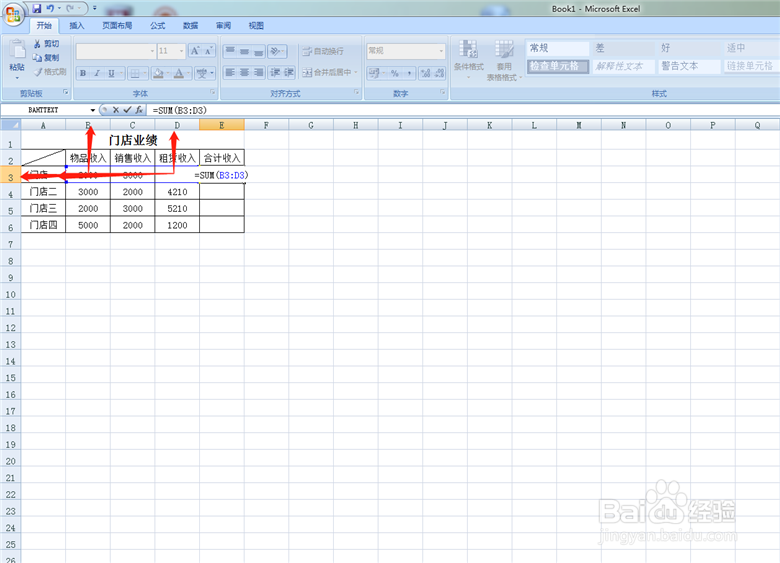780x563 pixels.
Task: Open the 字体 font dialog launcher
Action: [212, 93]
